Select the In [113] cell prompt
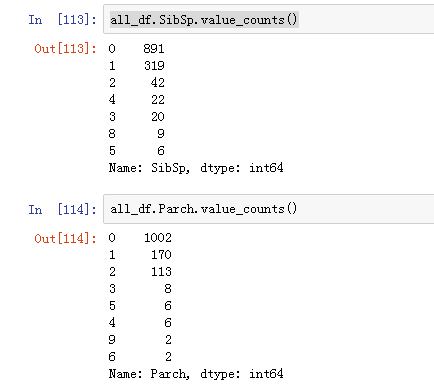This screenshot has height=387, width=434. tap(63, 19)
